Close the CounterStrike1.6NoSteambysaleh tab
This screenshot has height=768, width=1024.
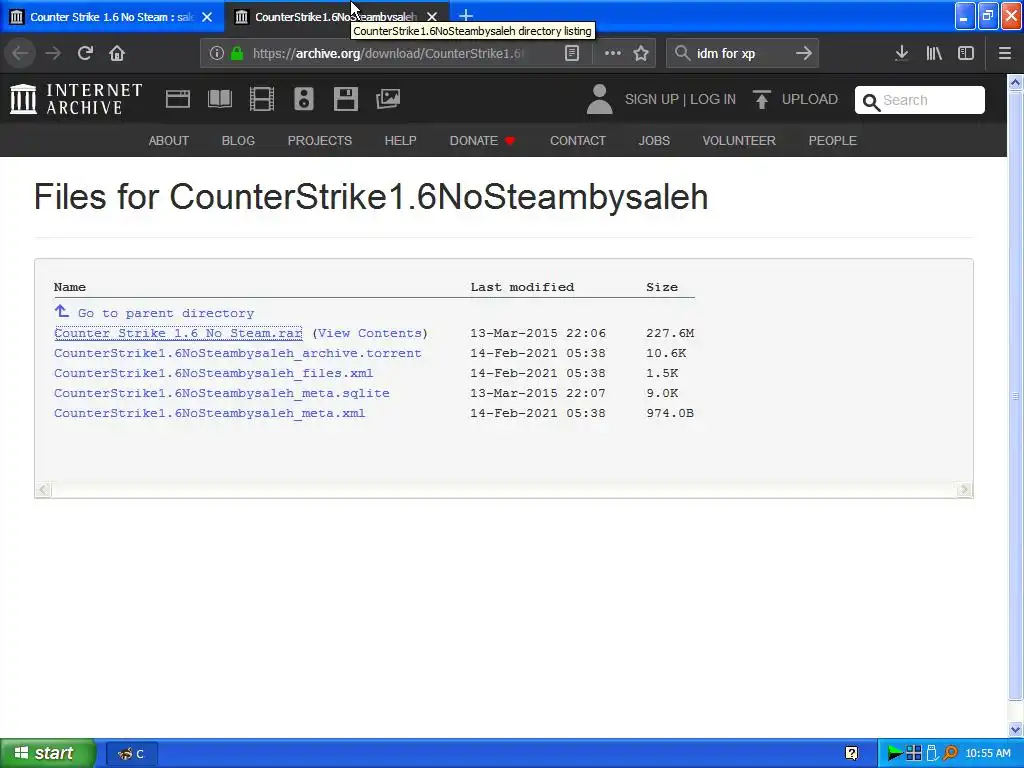(x=432, y=17)
